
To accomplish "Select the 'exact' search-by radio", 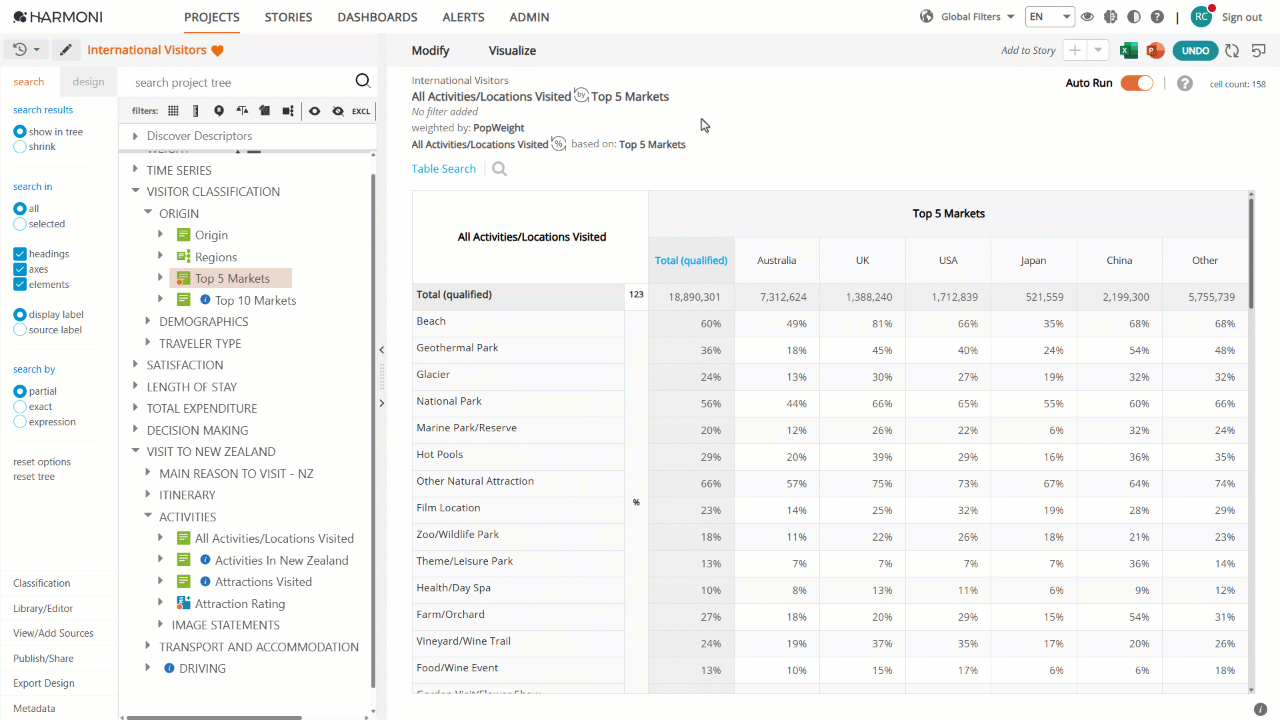I will pos(20,407).
